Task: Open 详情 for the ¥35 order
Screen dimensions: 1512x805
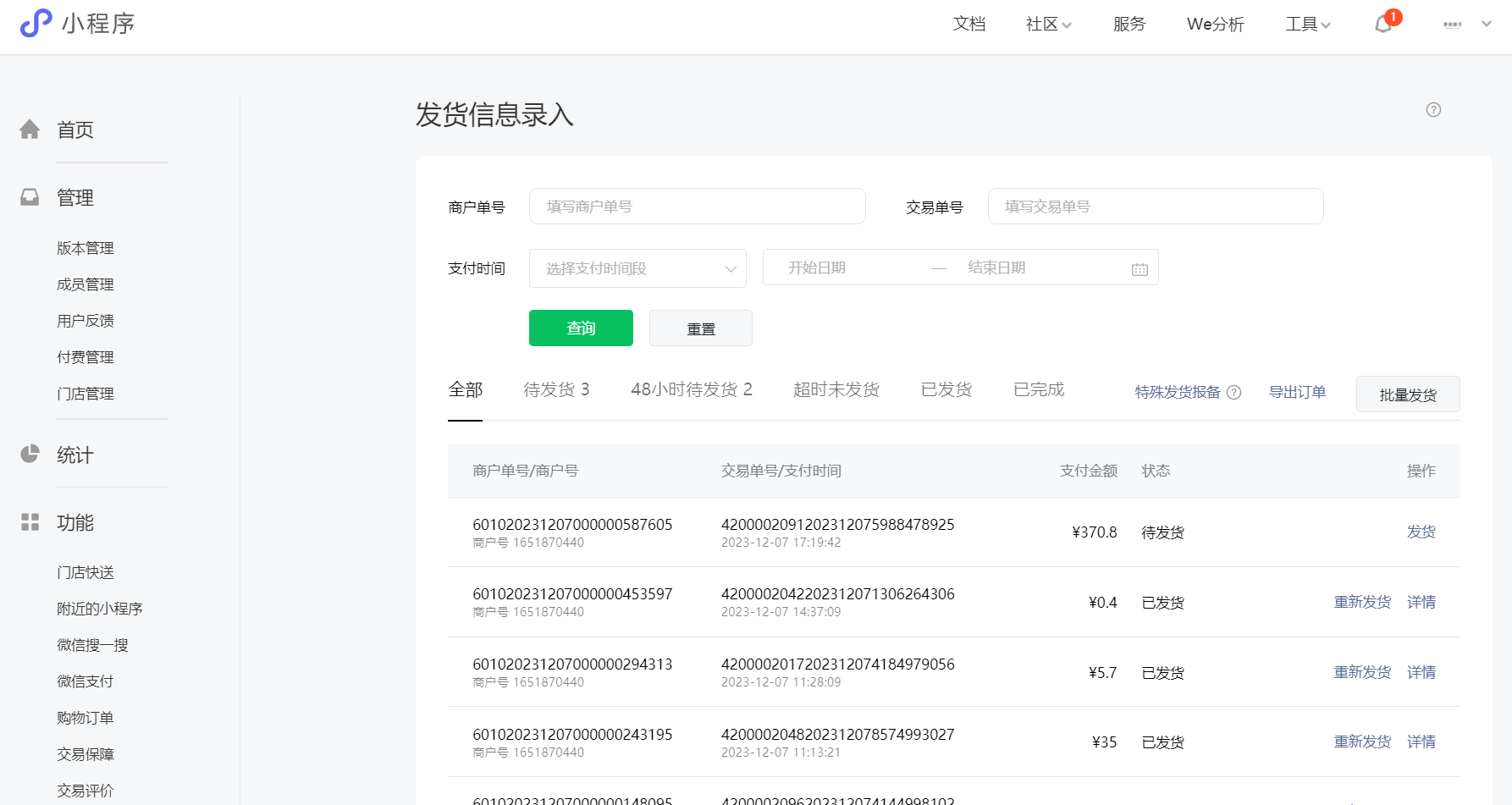Action: pyautogui.click(x=1421, y=742)
